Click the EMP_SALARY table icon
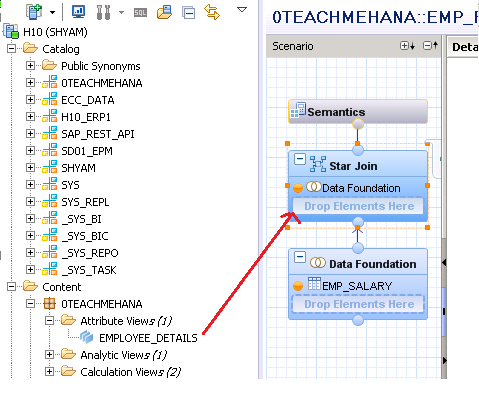 click(314, 284)
